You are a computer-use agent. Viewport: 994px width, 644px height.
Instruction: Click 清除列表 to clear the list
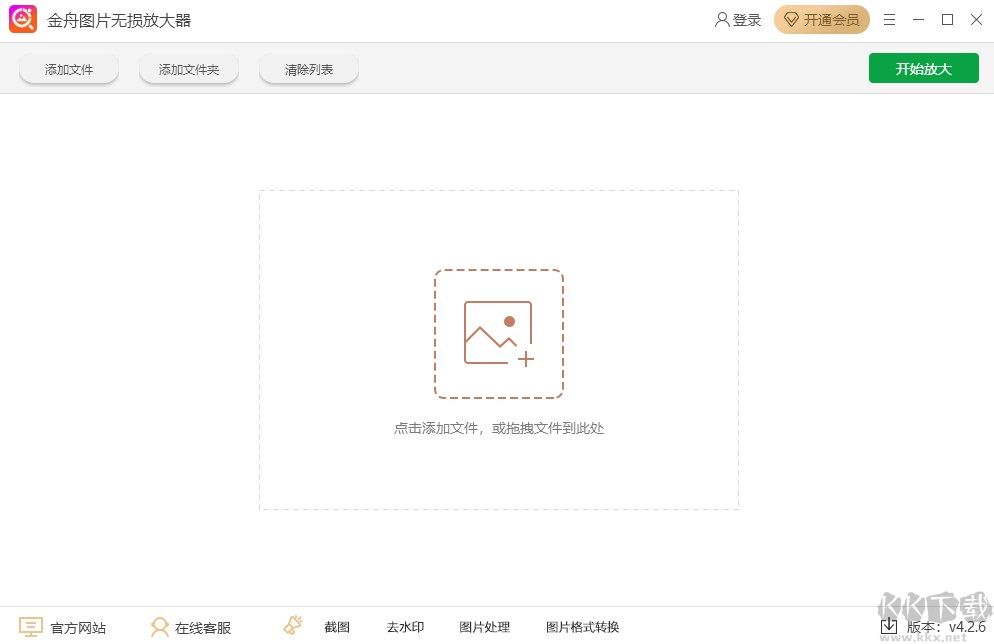(308, 68)
